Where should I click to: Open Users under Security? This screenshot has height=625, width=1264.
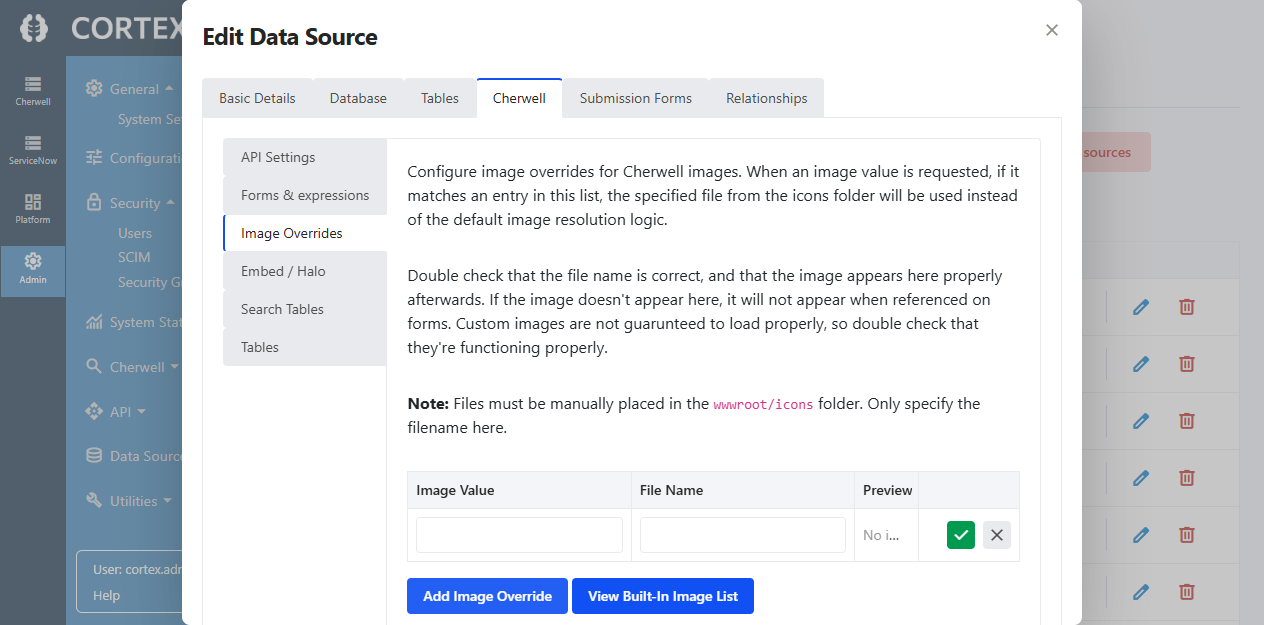click(x=135, y=232)
